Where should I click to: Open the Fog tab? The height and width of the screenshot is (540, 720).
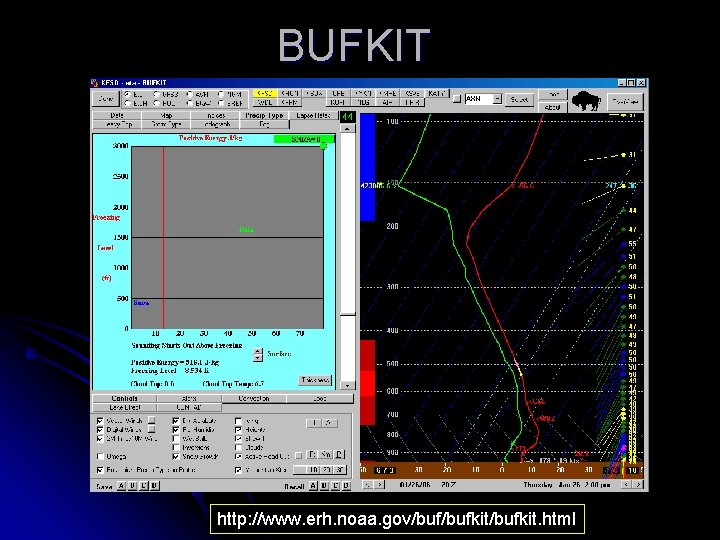[x=264, y=124]
